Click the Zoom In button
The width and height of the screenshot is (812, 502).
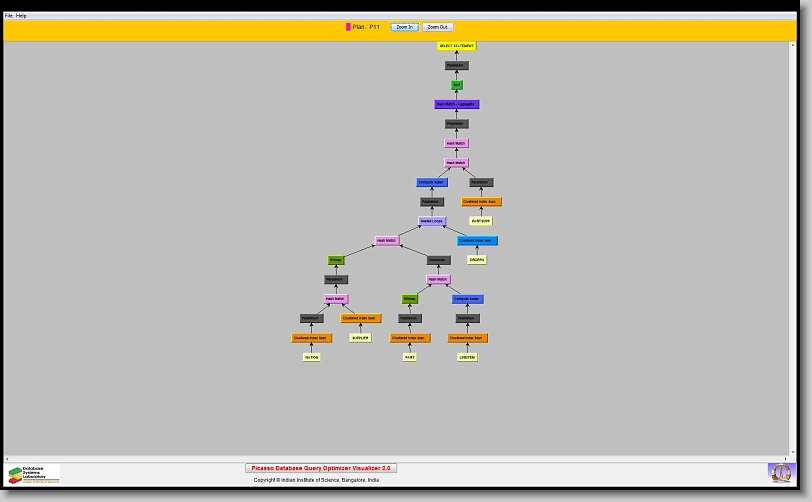point(404,27)
